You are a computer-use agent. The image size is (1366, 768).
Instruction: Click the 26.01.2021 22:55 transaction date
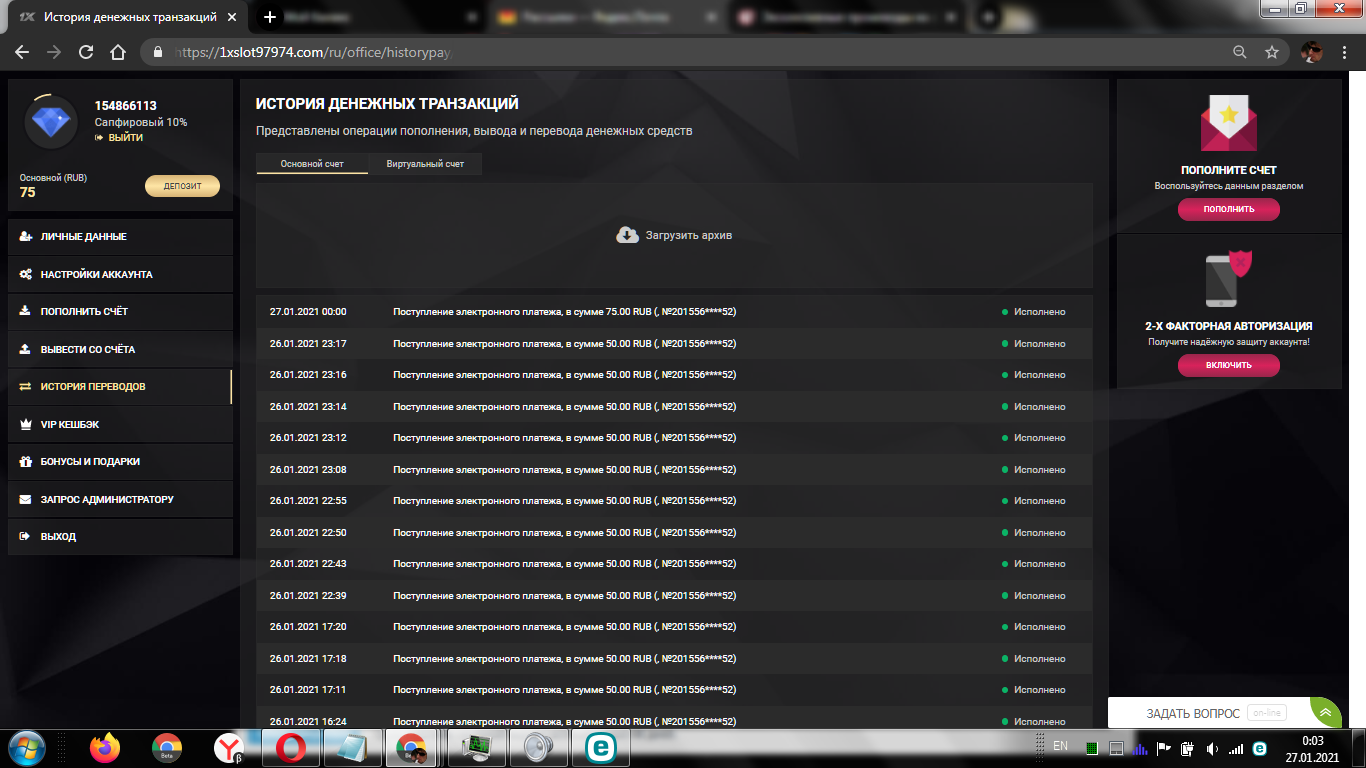coord(308,501)
